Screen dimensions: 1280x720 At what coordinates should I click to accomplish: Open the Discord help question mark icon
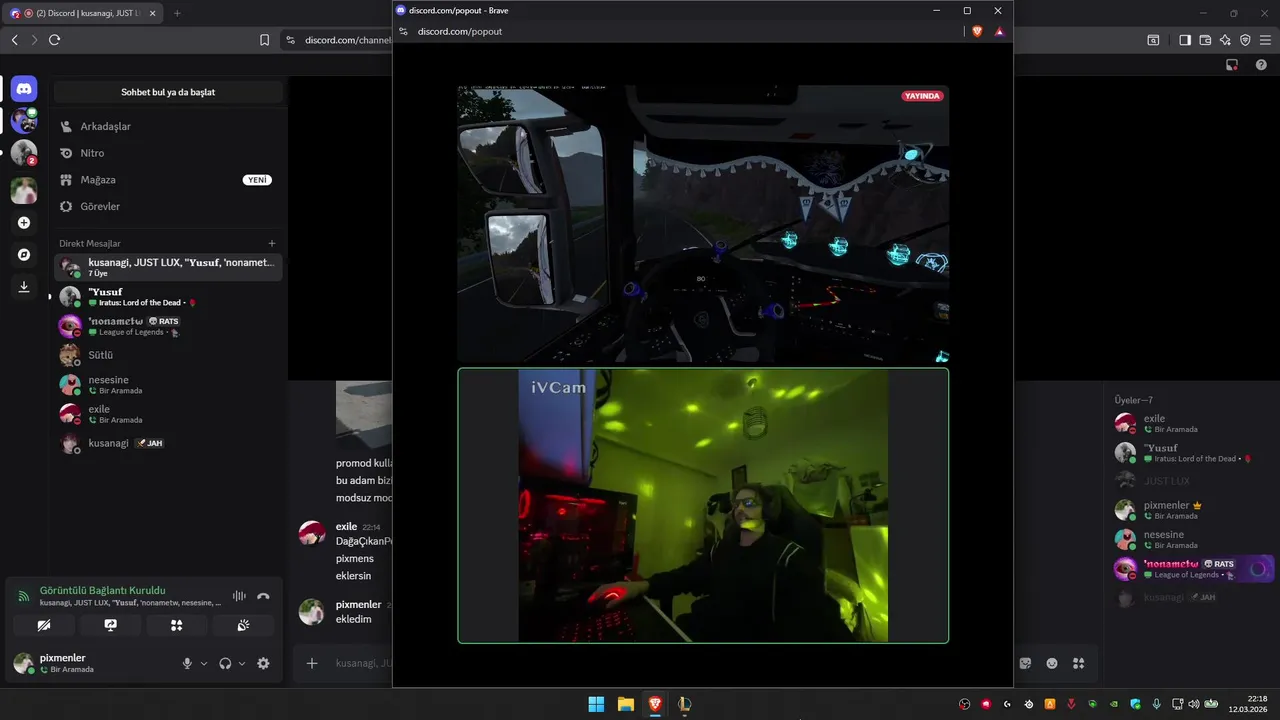1261,65
